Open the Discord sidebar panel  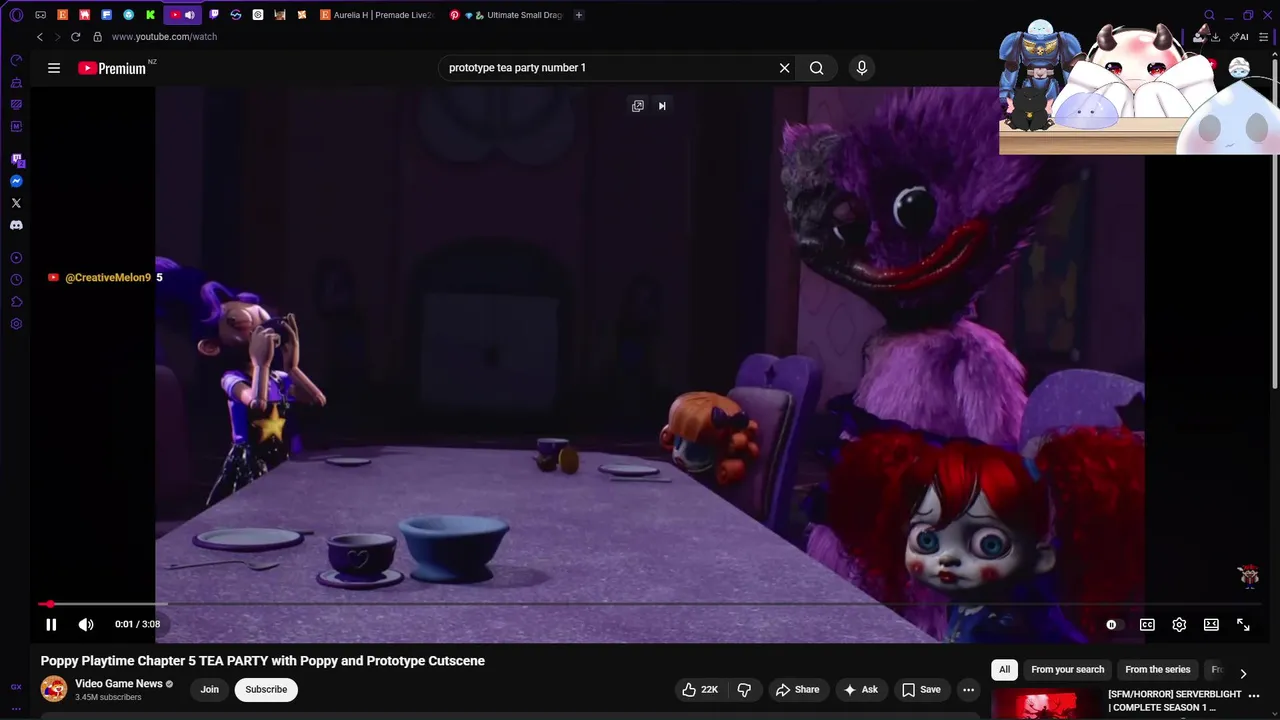(x=16, y=225)
